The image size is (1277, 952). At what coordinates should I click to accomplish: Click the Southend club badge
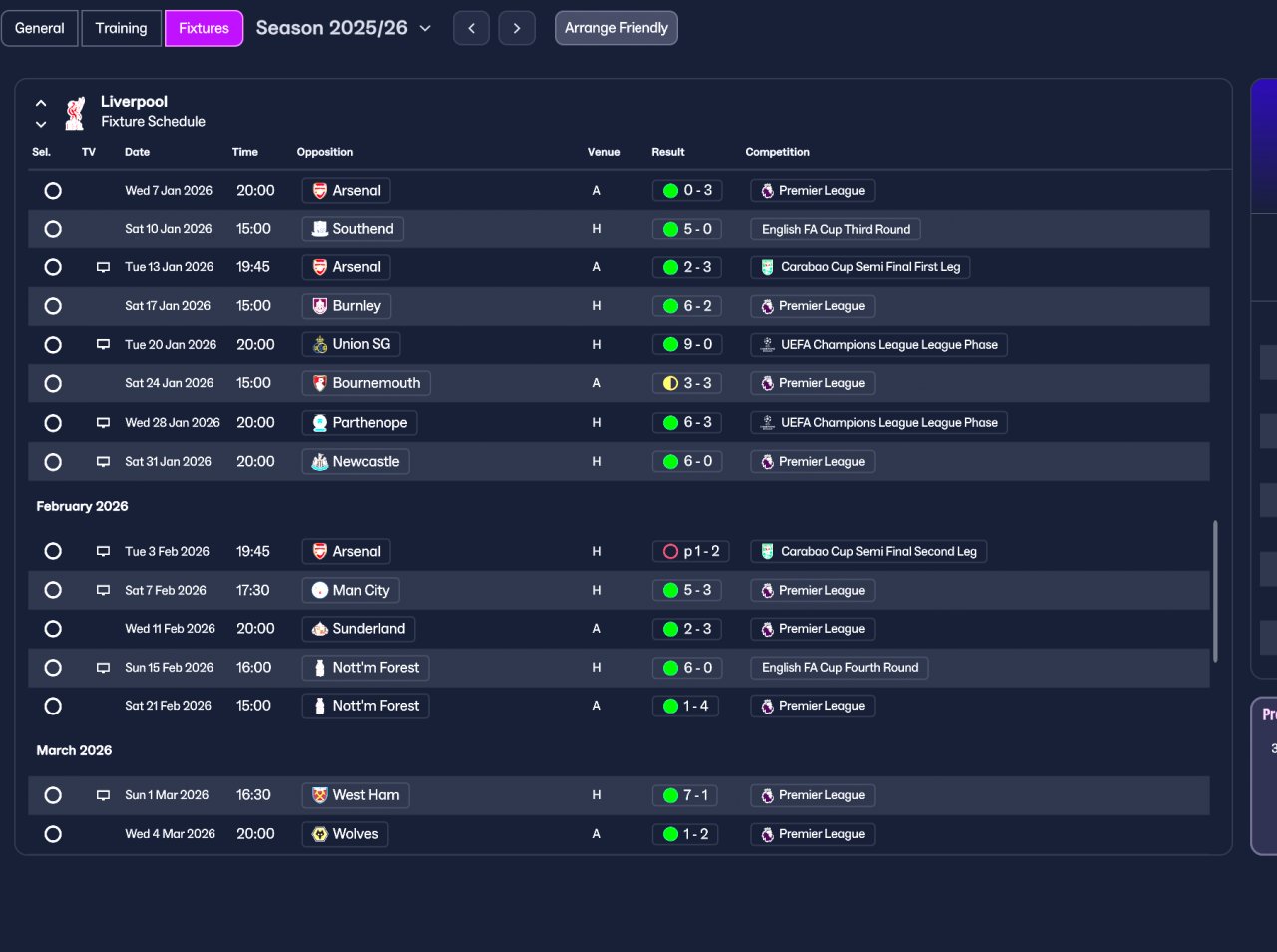pos(320,229)
